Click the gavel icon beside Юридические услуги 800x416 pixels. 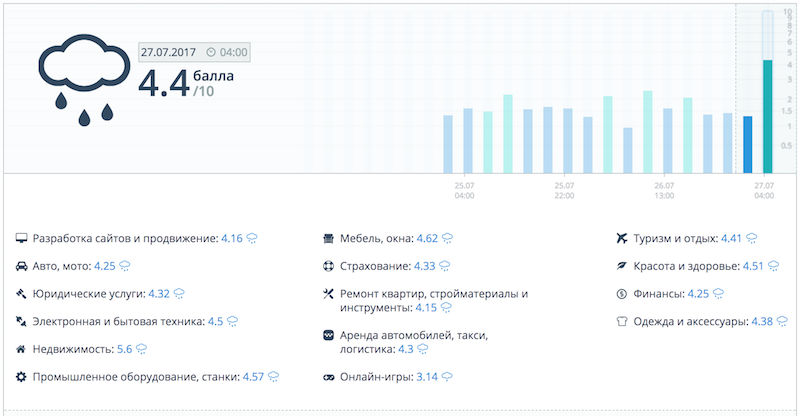tap(22, 294)
